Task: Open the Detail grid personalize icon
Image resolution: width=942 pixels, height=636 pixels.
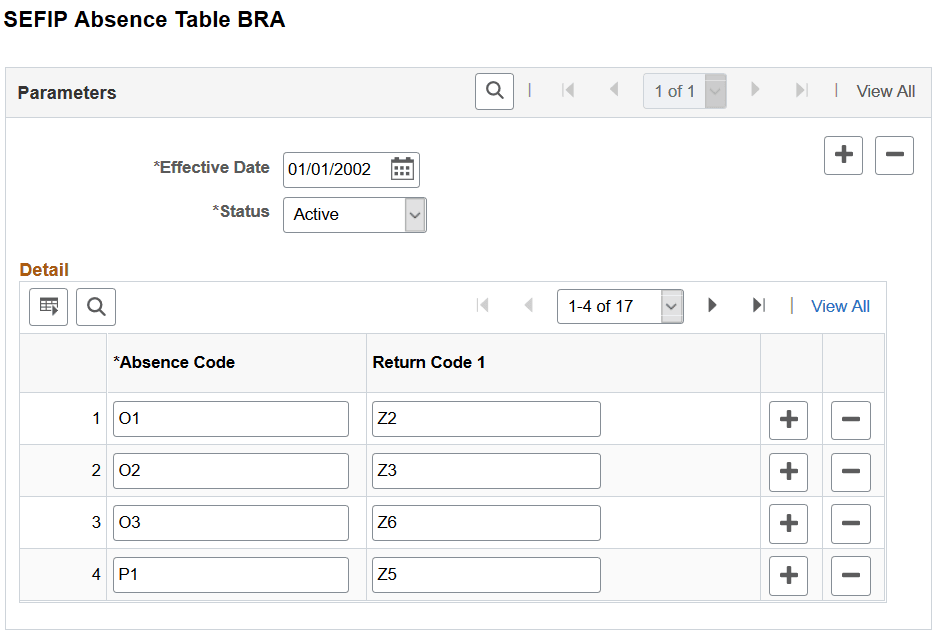Action: click(x=47, y=306)
